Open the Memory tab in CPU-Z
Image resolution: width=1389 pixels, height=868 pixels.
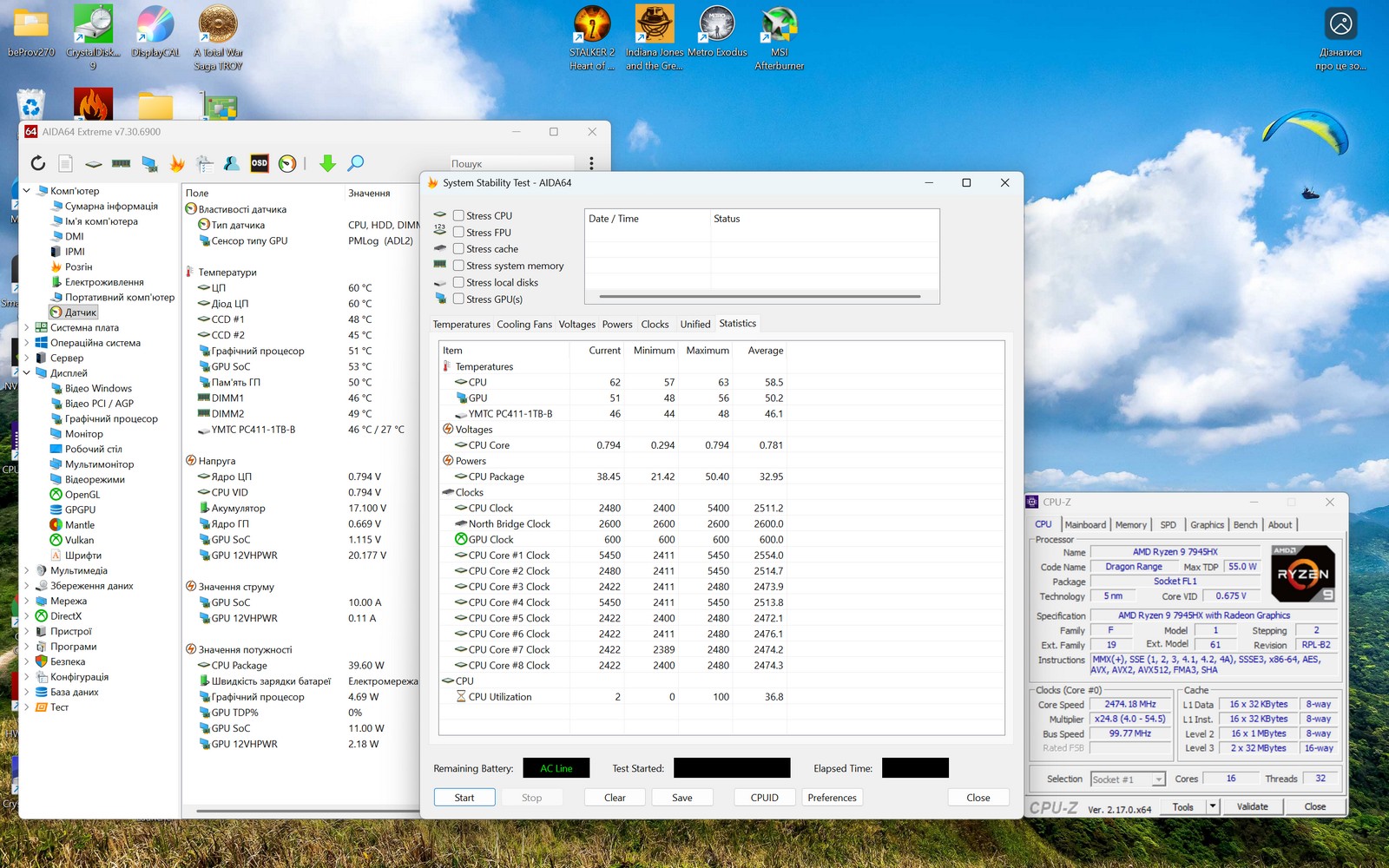1130,525
